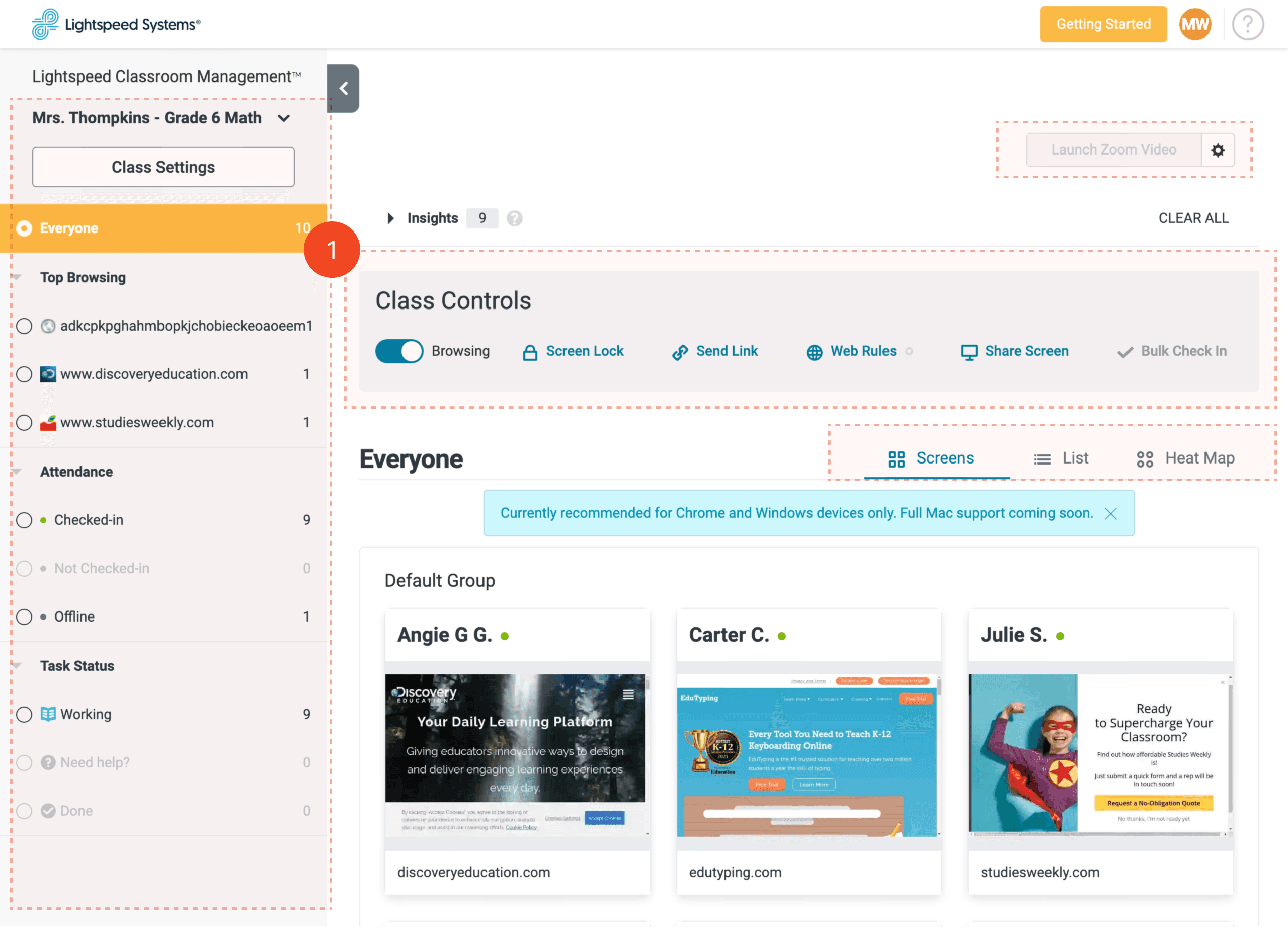Click the Screen Lock icon

[x=530, y=350]
